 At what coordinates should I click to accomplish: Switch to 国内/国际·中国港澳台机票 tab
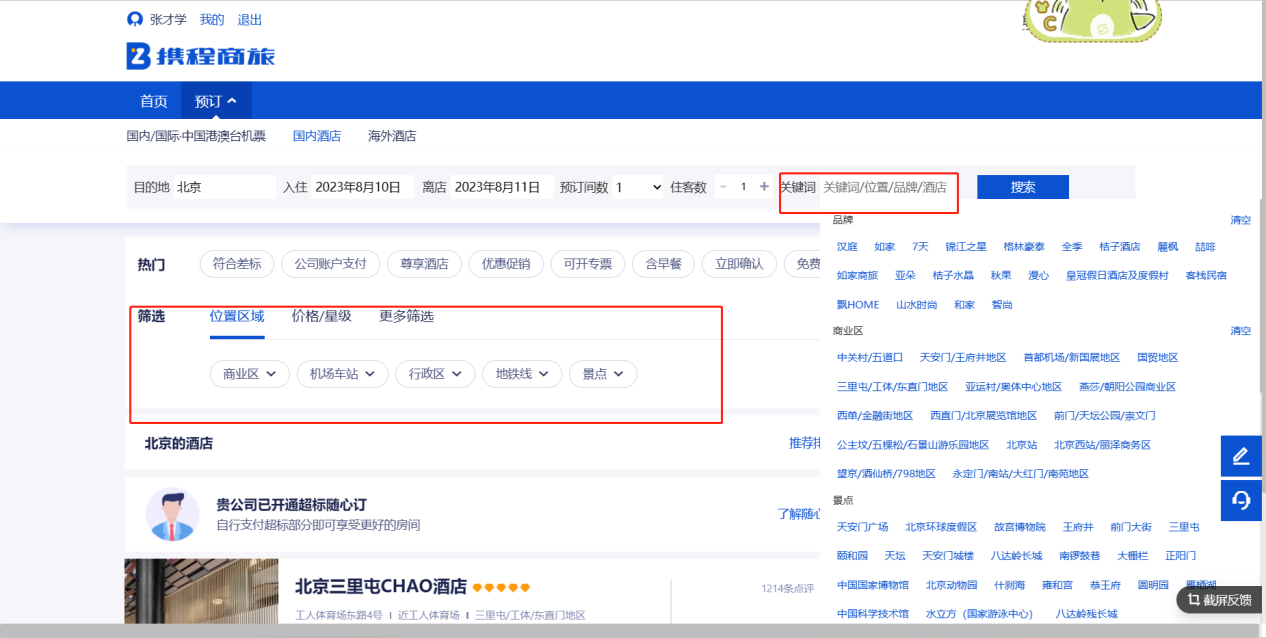tap(196, 136)
